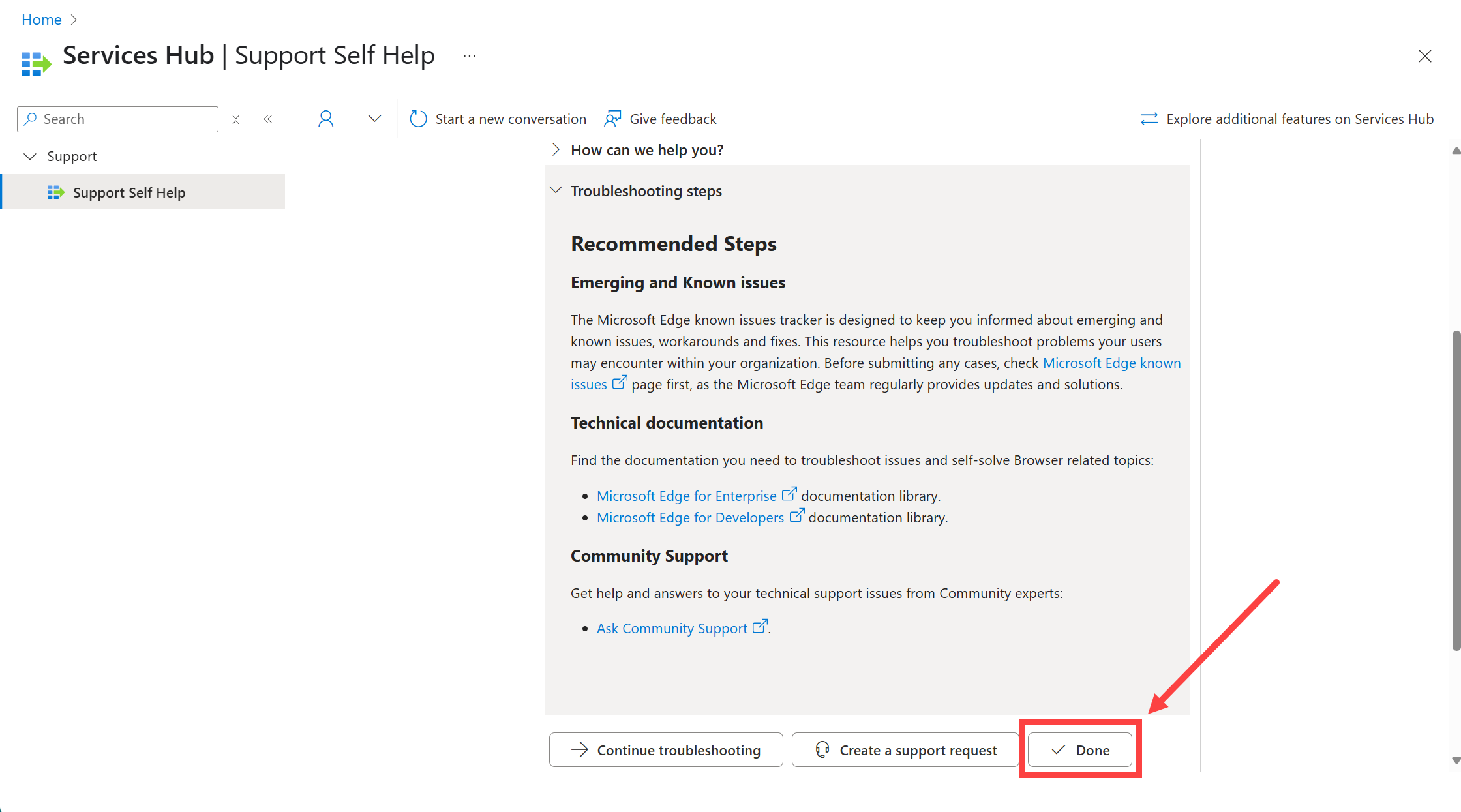Click the user profile icon
The width and height of the screenshot is (1461, 812).
(325, 118)
